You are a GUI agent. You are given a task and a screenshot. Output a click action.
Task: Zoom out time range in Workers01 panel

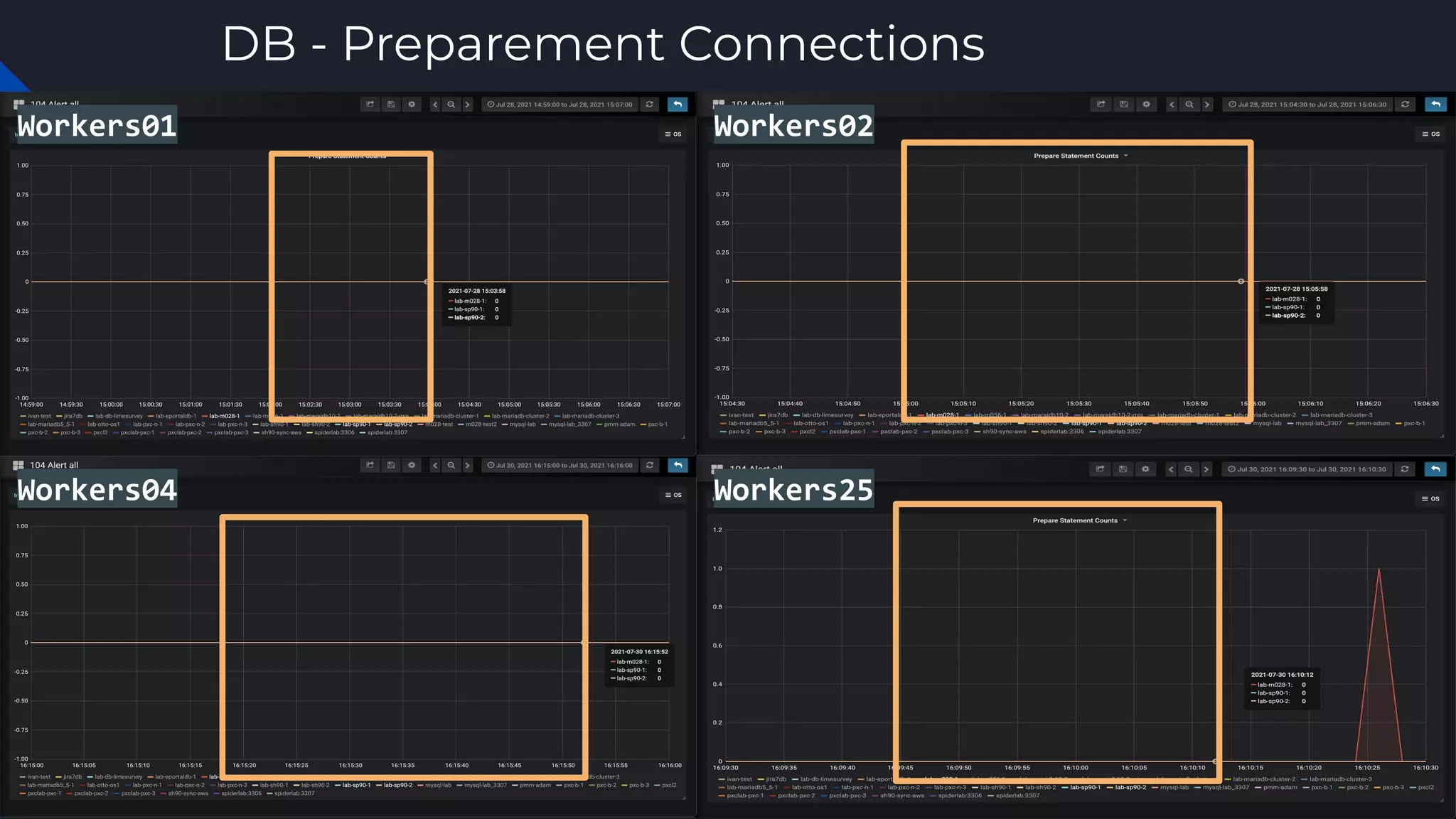451,105
